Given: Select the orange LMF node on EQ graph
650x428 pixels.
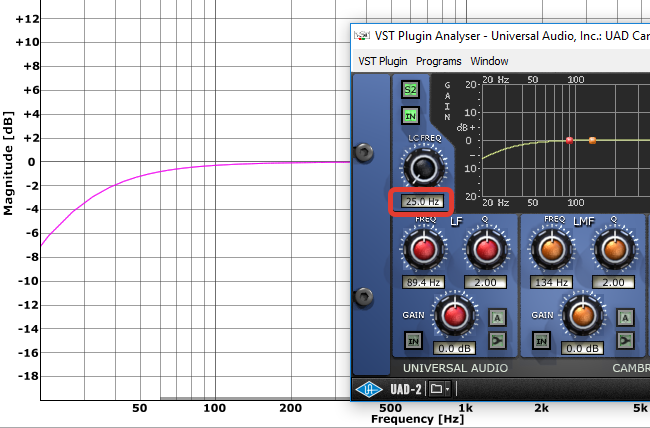Looking at the screenshot, I should [x=592, y=141].
